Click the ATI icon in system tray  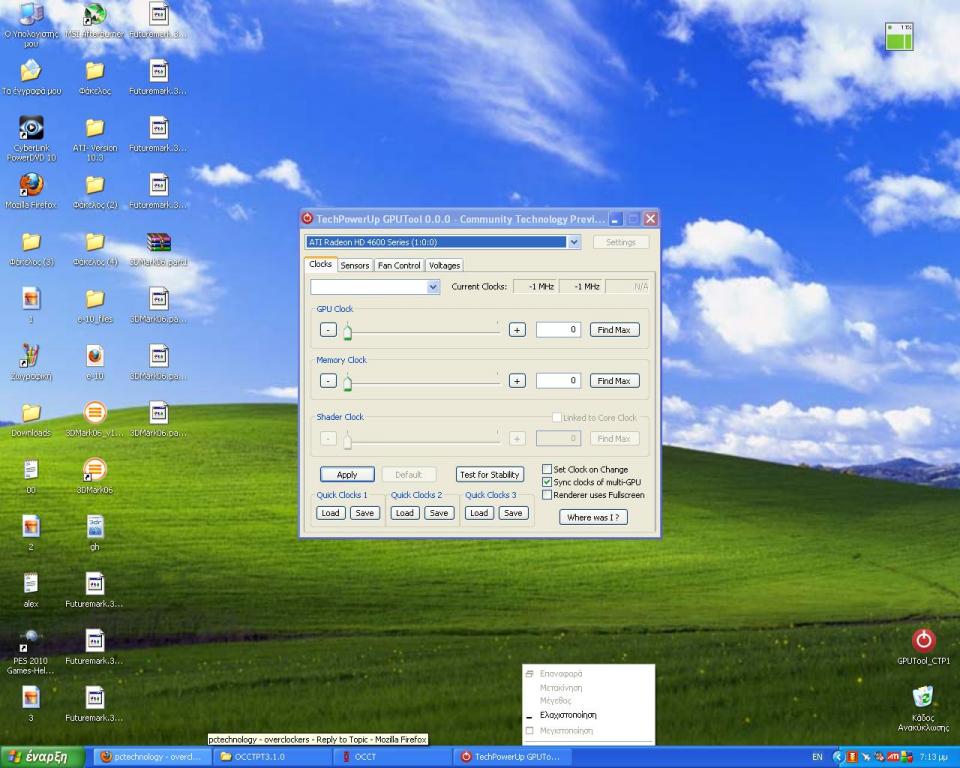coord(893,757)
